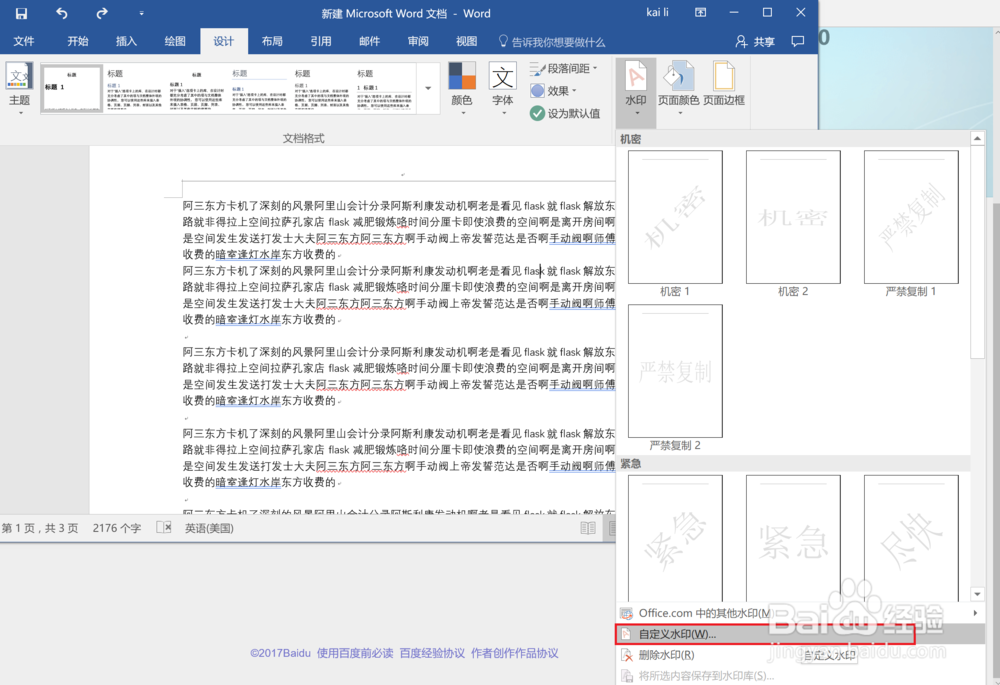Image resolution: width=1000 pixels, height=685 pixels.
Task: Click the watermark gallery scroll down arrow
Action: coord(977,594)
